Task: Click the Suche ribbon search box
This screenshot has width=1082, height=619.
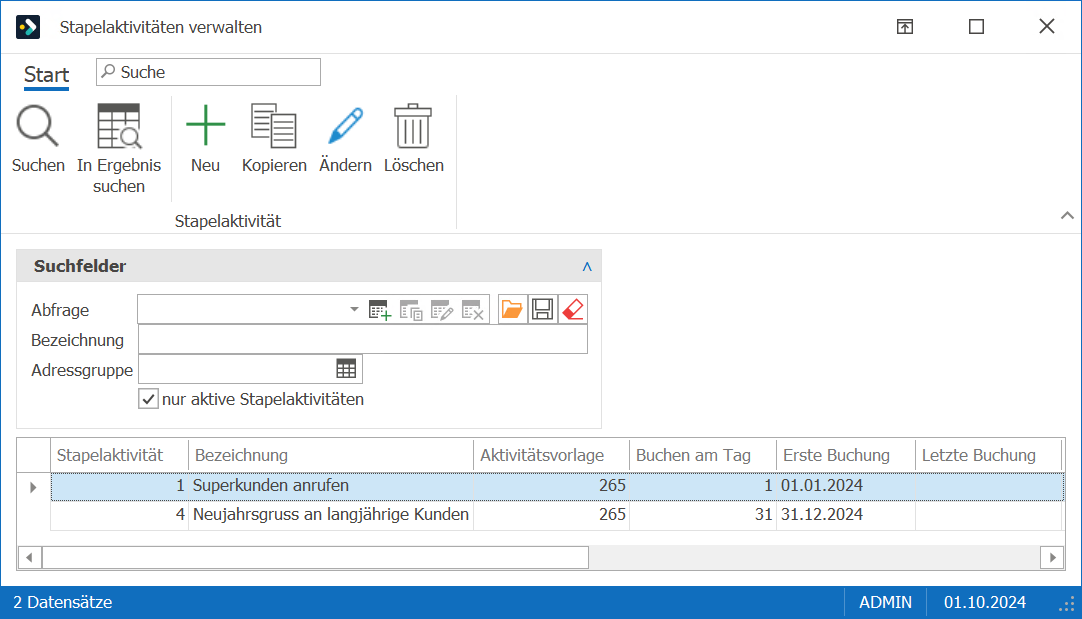Action: click(208, 72)
